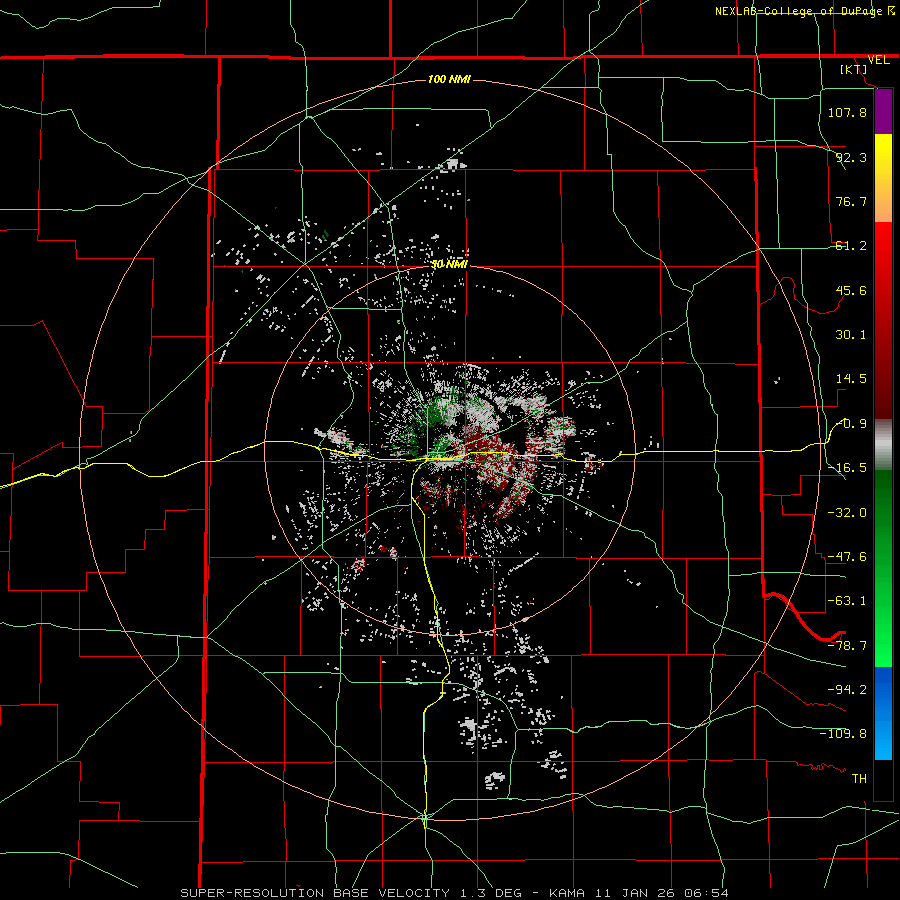Viewport: 900px width, 900px height.
Task: Select the -47.6 knot scale value
Action: (x=847, y=557)
